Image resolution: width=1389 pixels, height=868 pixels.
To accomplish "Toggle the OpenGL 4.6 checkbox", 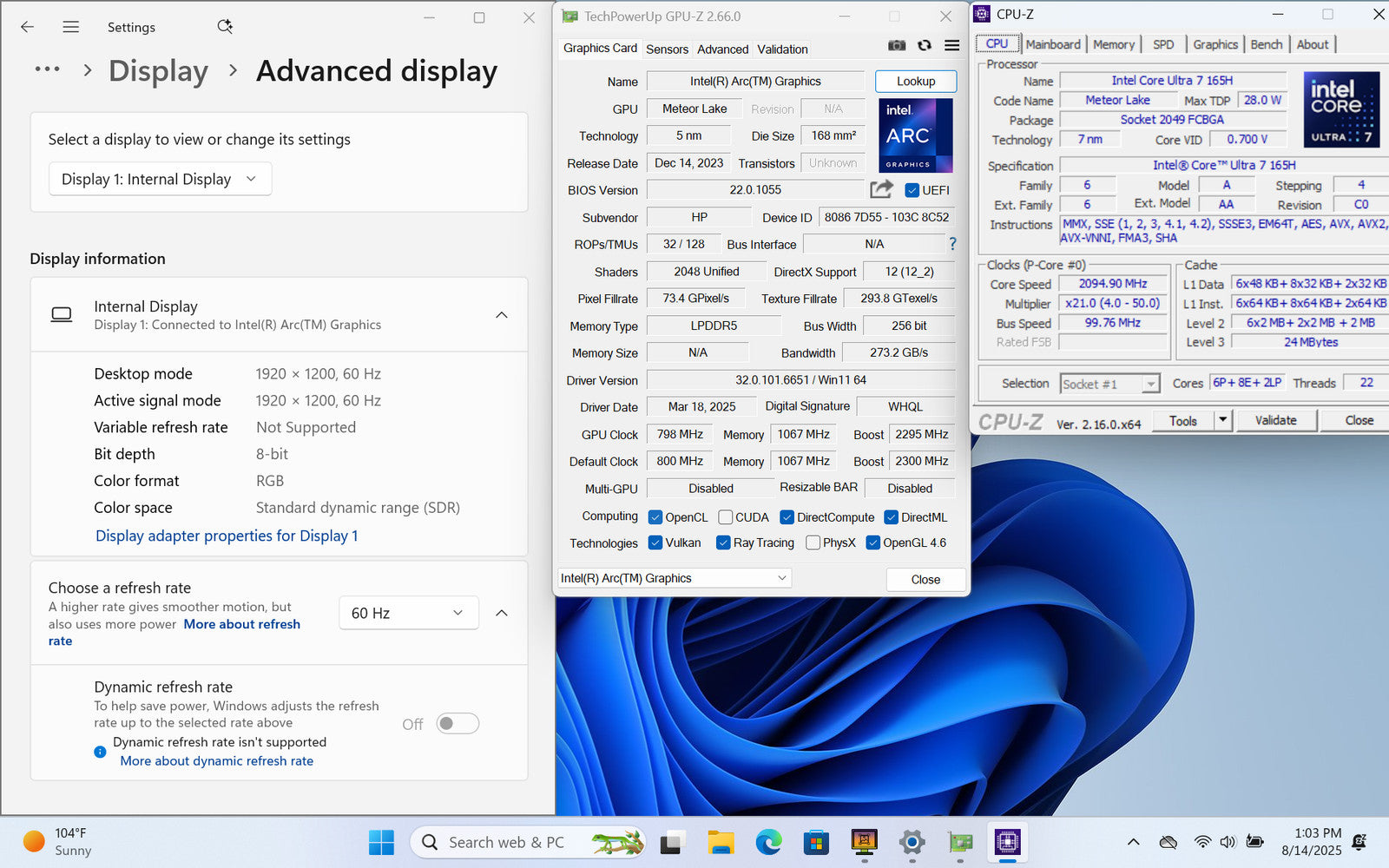I will pos(873,542).
